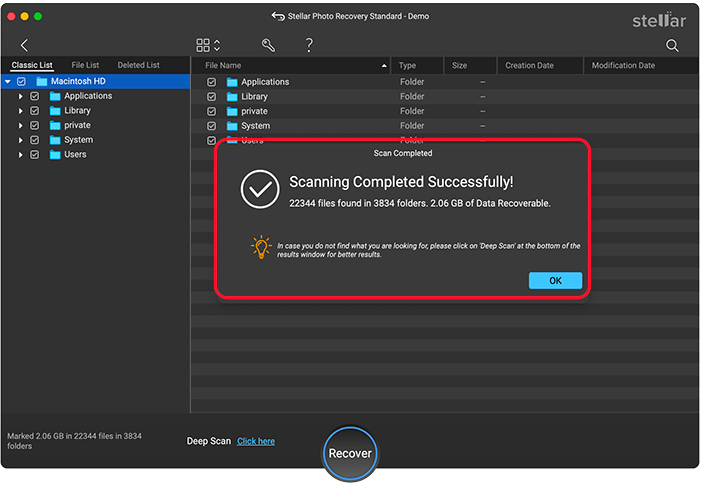The width and height of the screenshot is (701, 484).
Task: Click private folder icon in file list
Action: coord(232,112)
